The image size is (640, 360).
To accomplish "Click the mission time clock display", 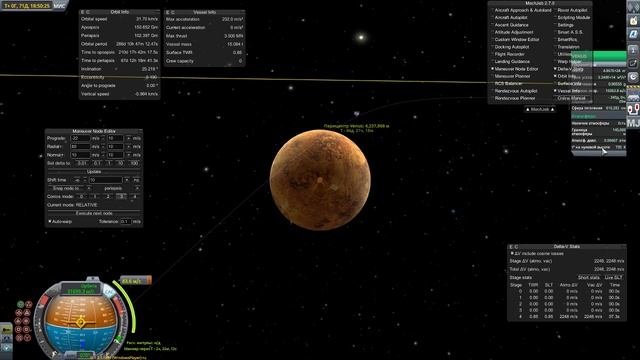I will click(x=27, y=6).
